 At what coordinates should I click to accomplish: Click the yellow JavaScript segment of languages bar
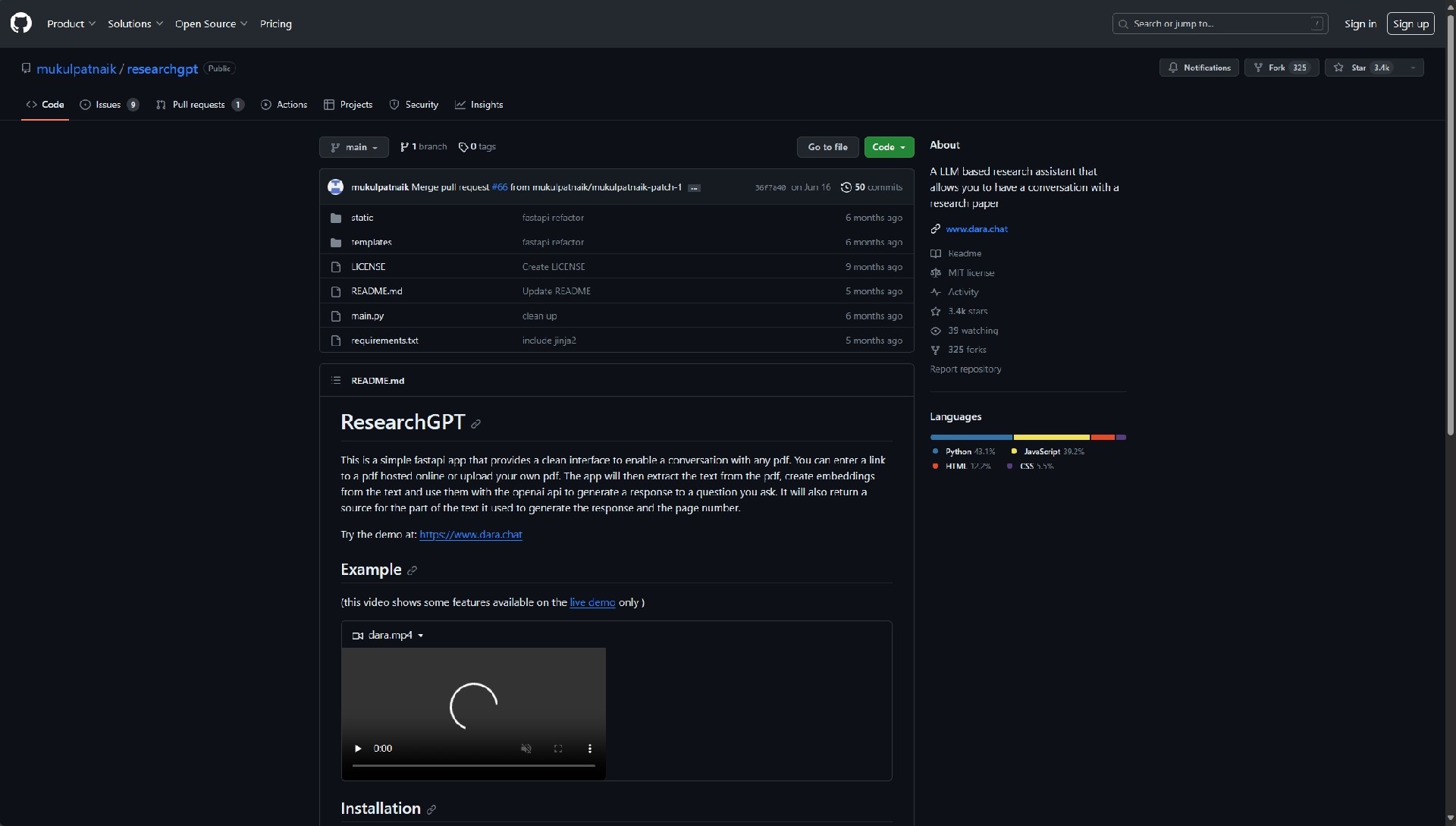[1051, 438]
